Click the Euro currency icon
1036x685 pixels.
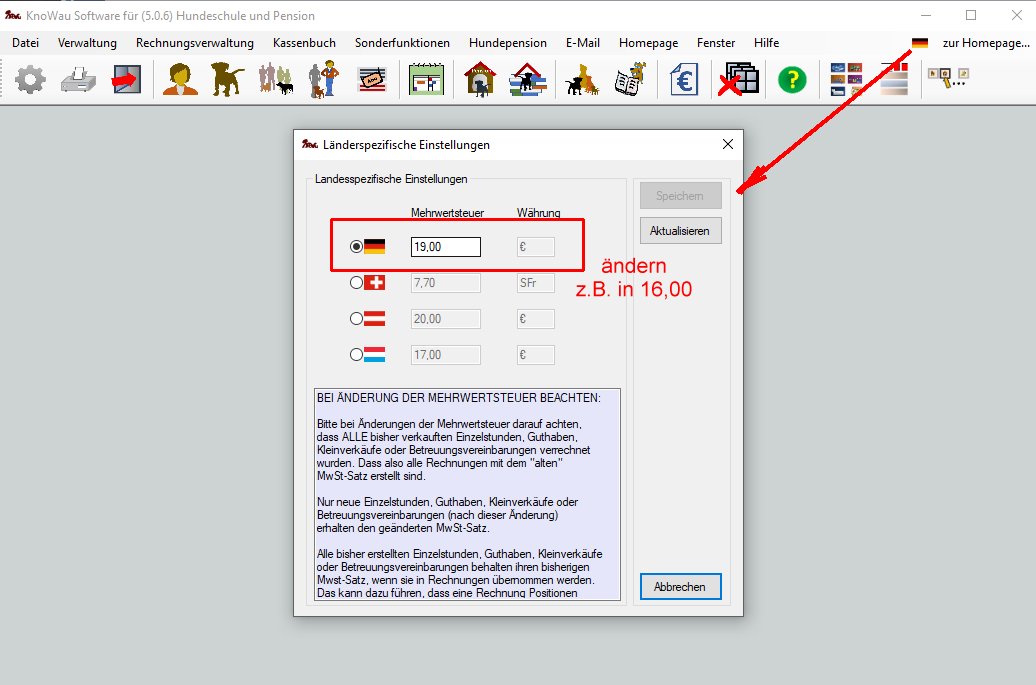(x=684, y=79)
